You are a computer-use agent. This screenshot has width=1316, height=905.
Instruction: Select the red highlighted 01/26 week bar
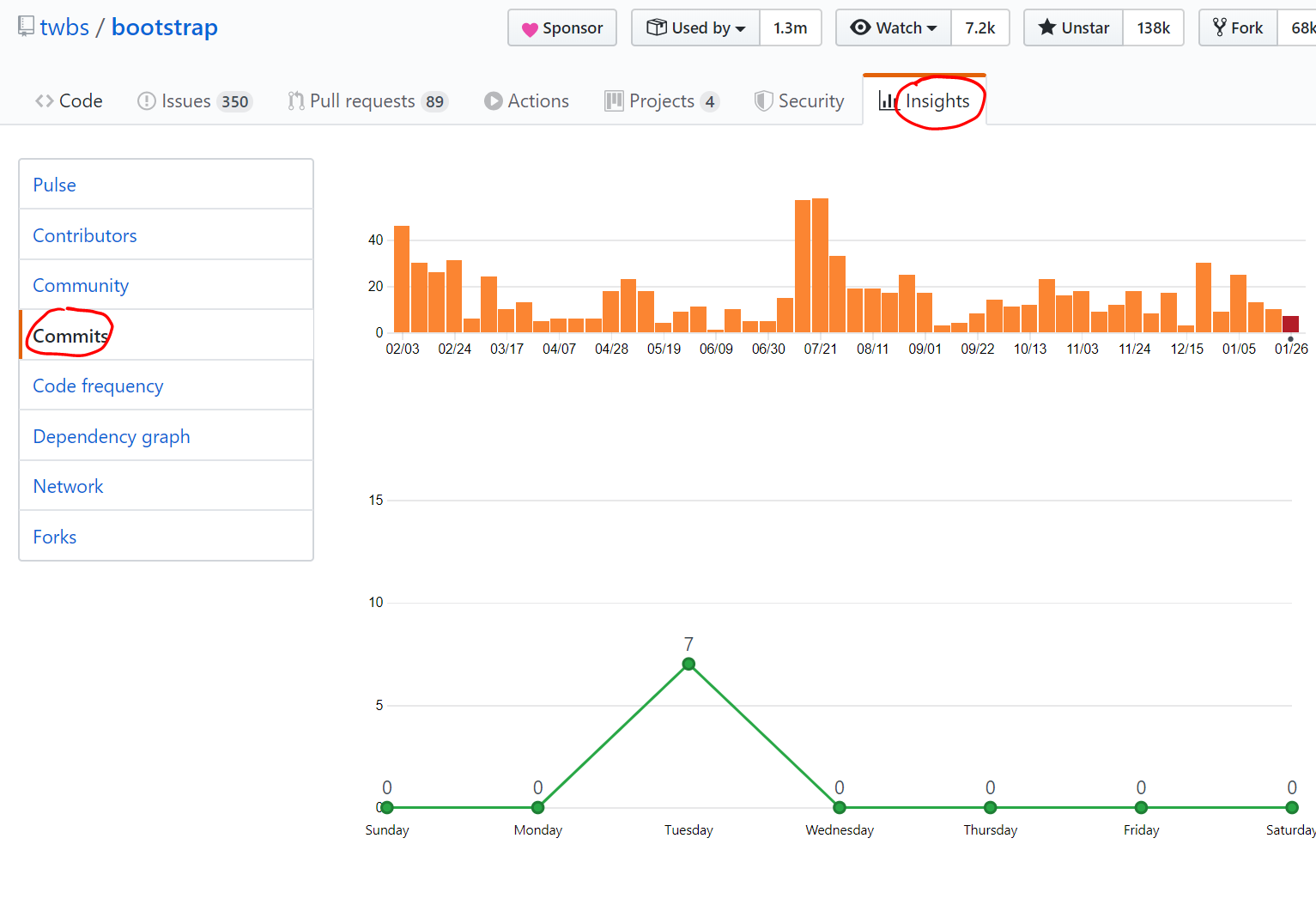(x=1290, y=325)
